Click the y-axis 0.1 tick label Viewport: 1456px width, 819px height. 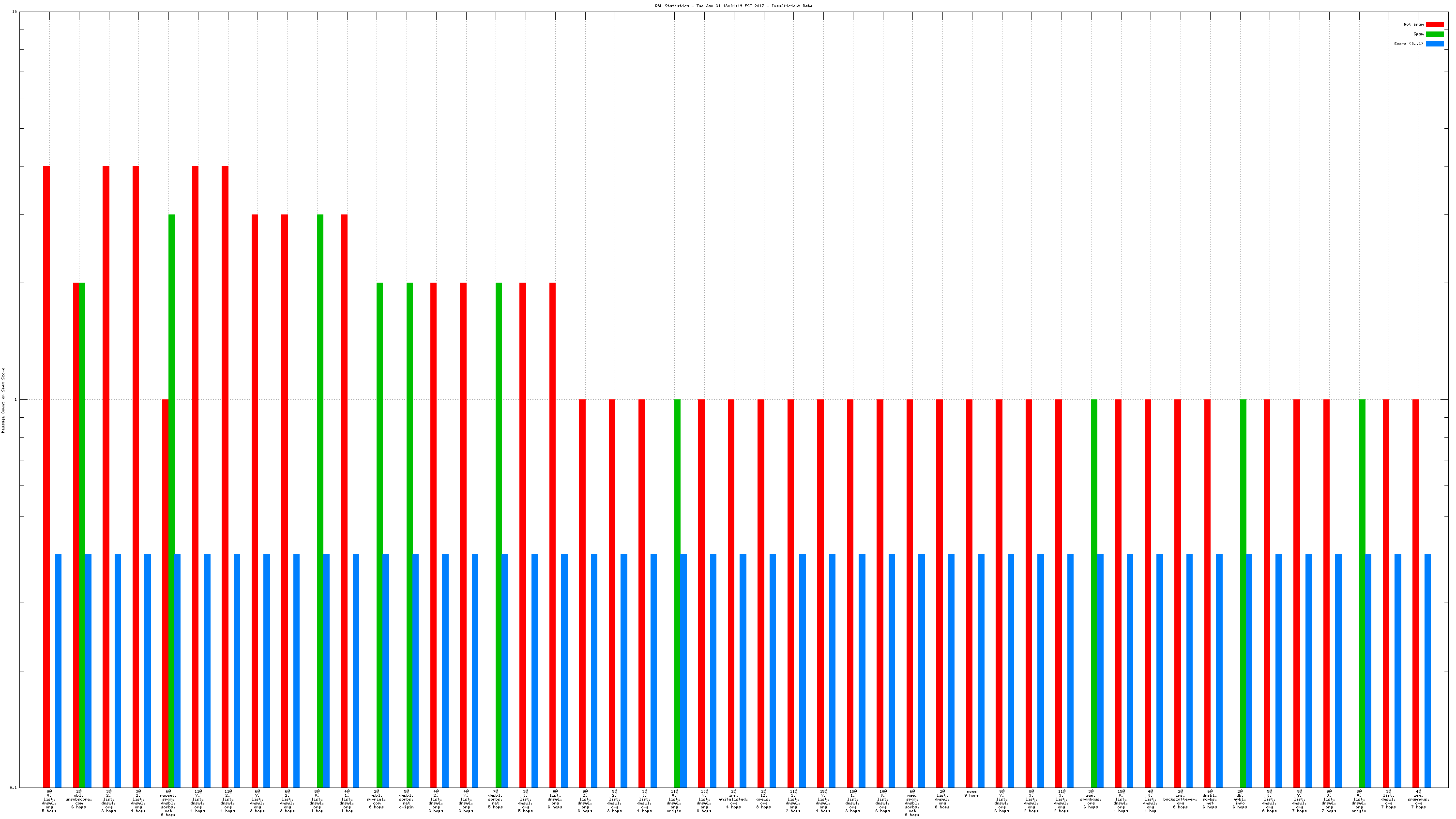coord(14,788)
